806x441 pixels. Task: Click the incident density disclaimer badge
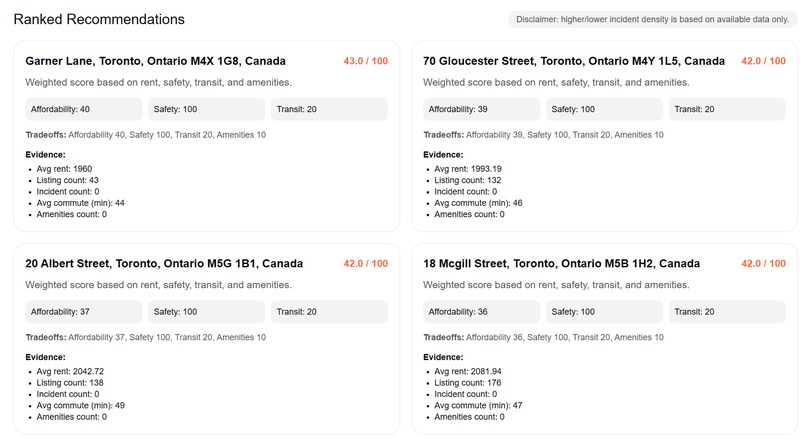click(651, 19)
